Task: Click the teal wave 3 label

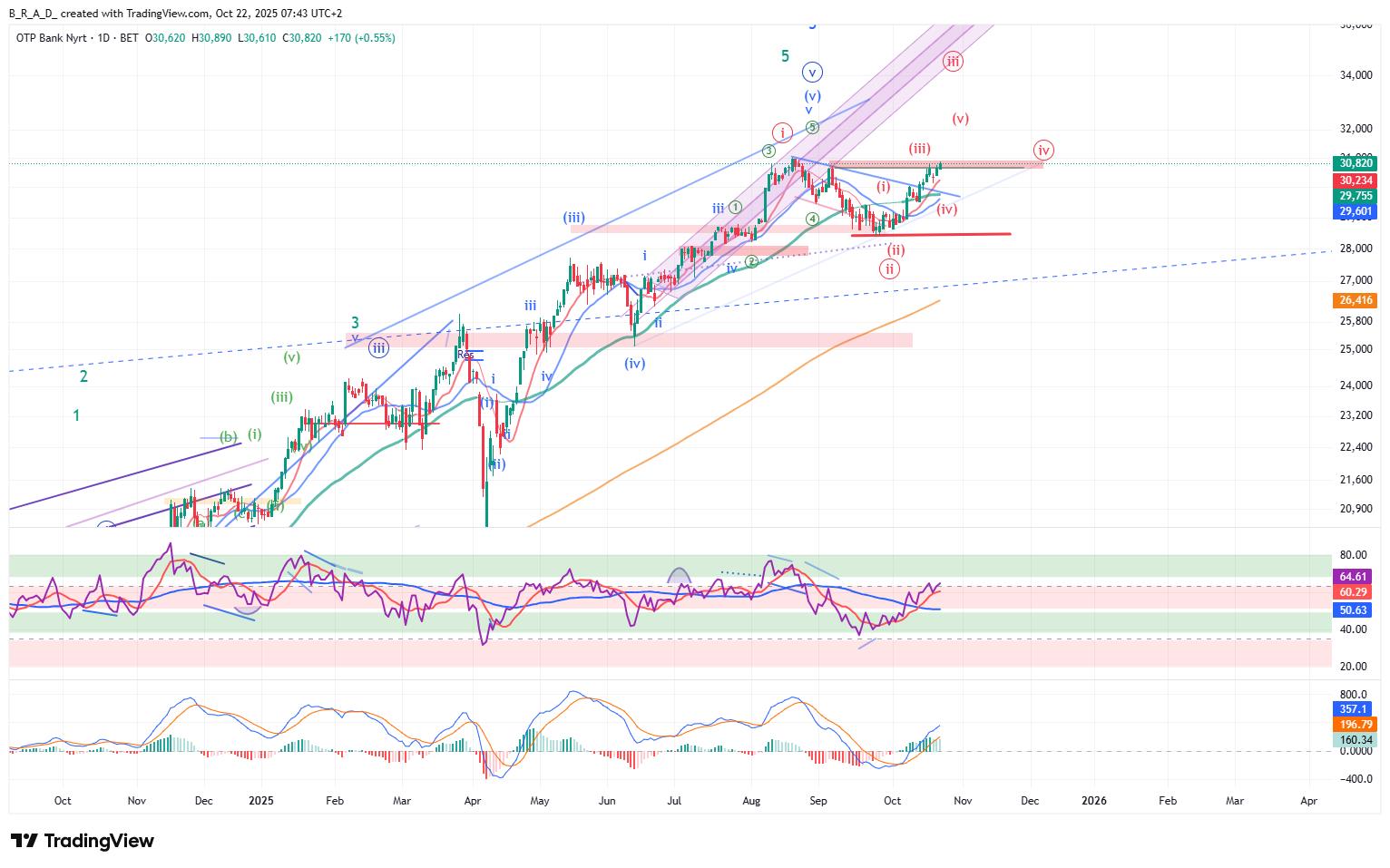Action: tap(356, 322)
